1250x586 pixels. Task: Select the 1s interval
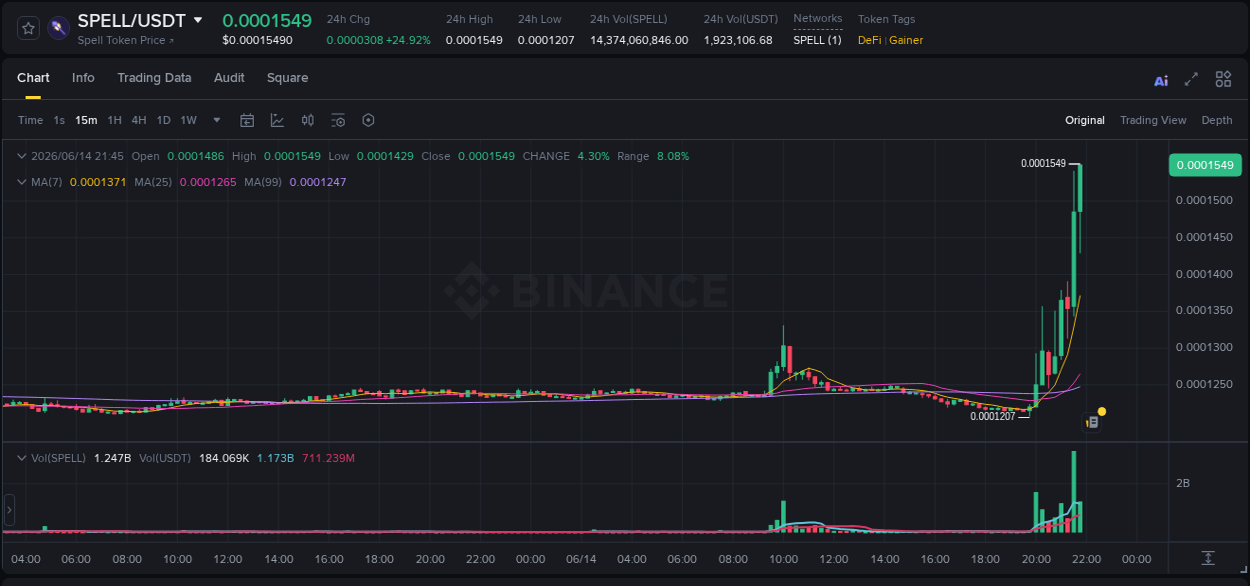59,120
